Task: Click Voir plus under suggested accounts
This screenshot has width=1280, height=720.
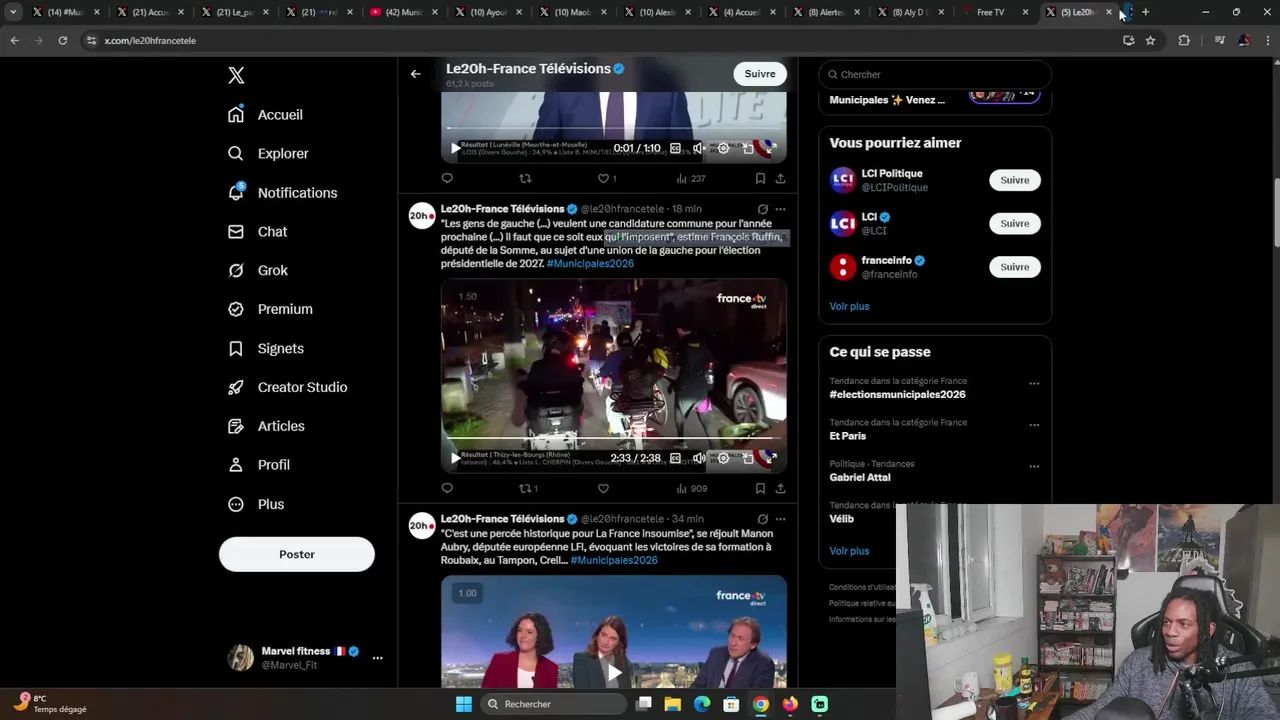Action: [x=849, y=307]
